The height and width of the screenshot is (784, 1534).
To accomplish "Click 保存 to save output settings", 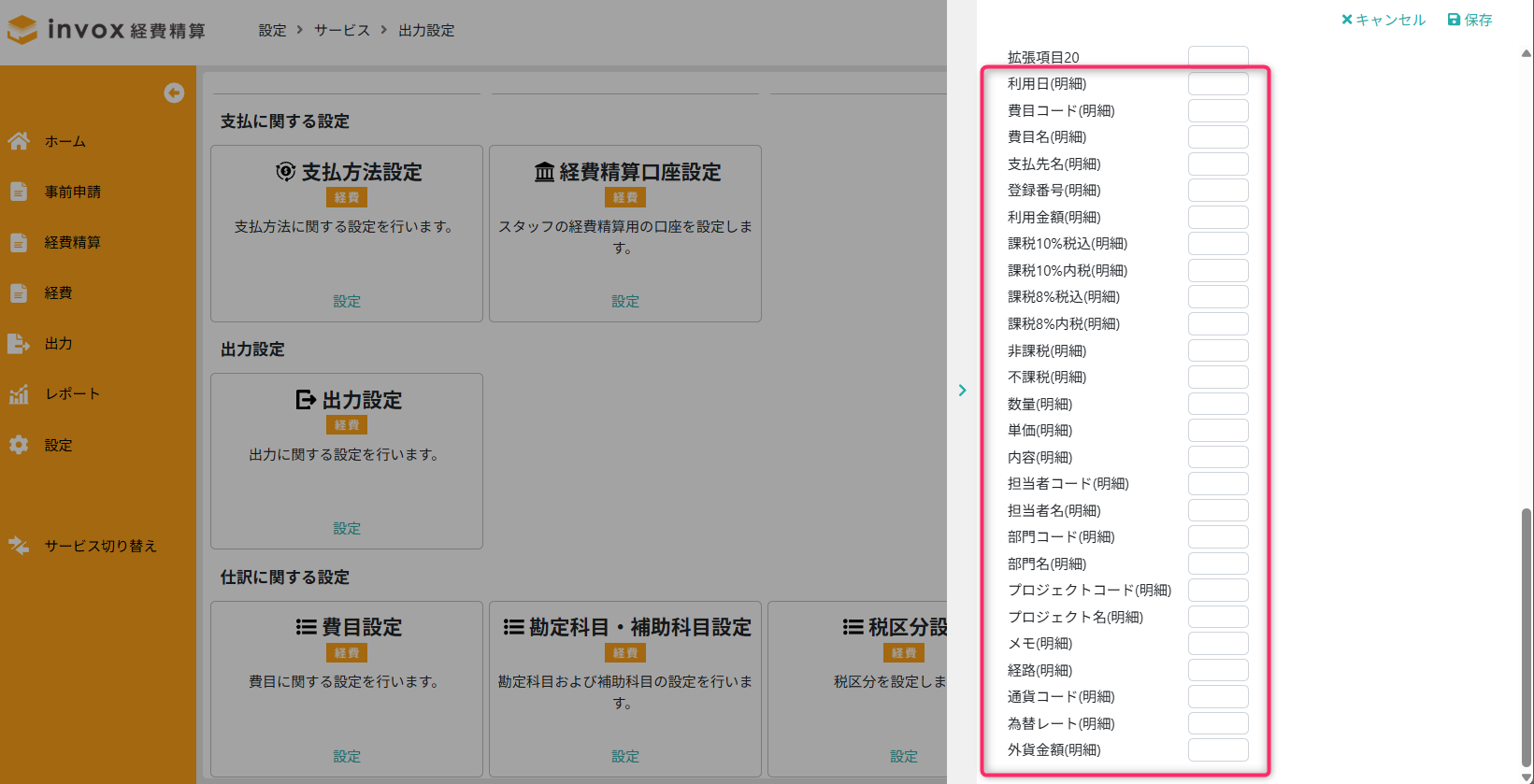I will click(x=1470, y=20).
